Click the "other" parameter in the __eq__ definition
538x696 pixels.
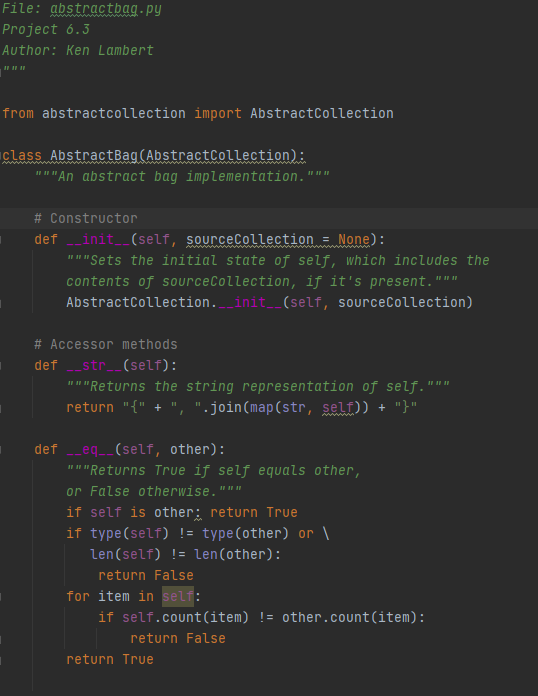190,450
